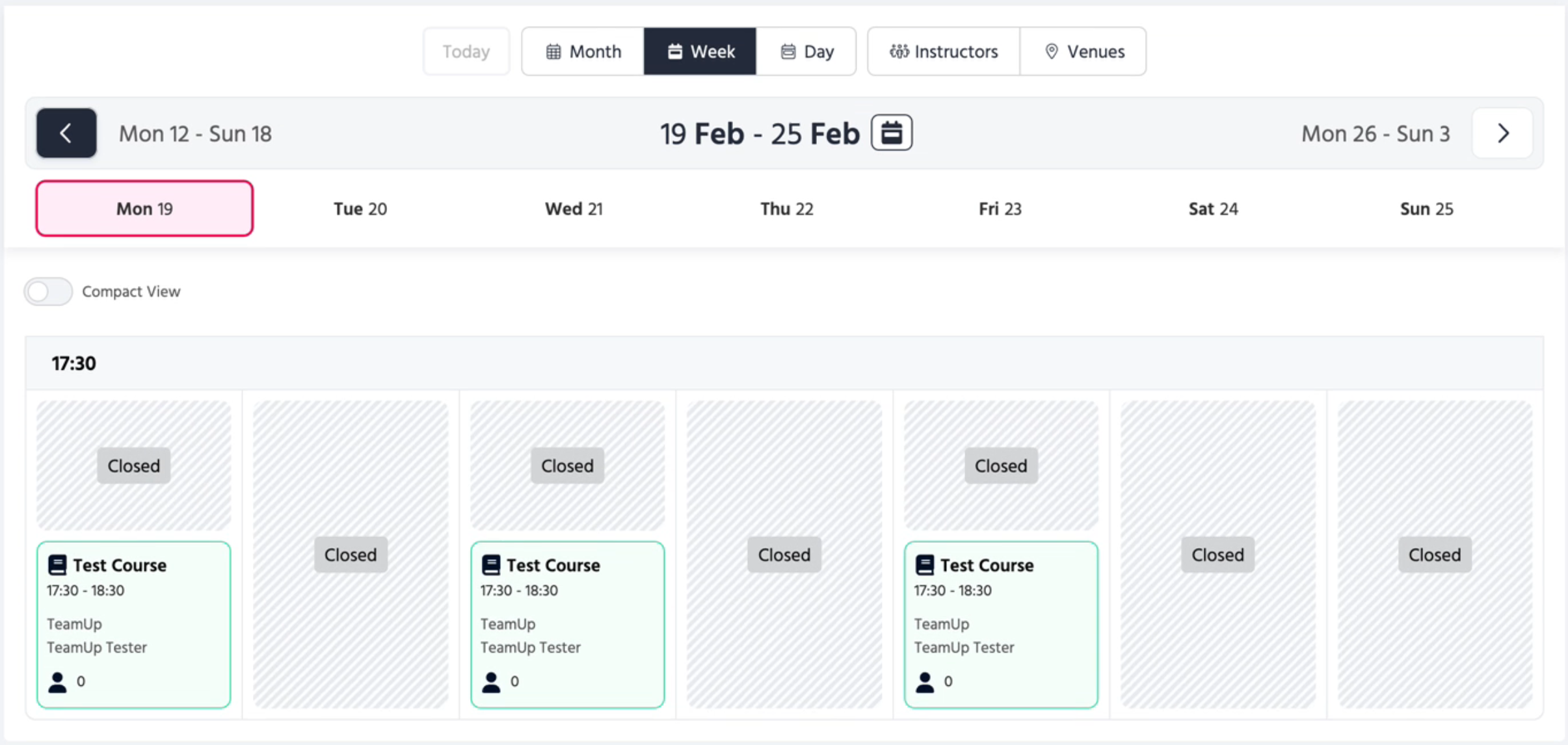Screen dimensions: 1568x745
Task: Click the course icon on Friday's Test Course
Action: pyautogui.click(x=924, y=565)
